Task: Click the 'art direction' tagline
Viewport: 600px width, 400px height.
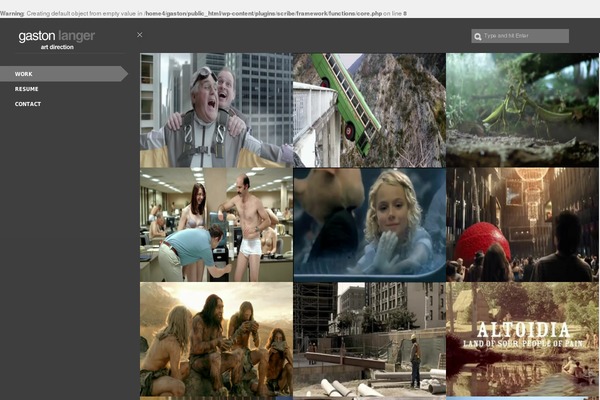Action: pos(57,47)
